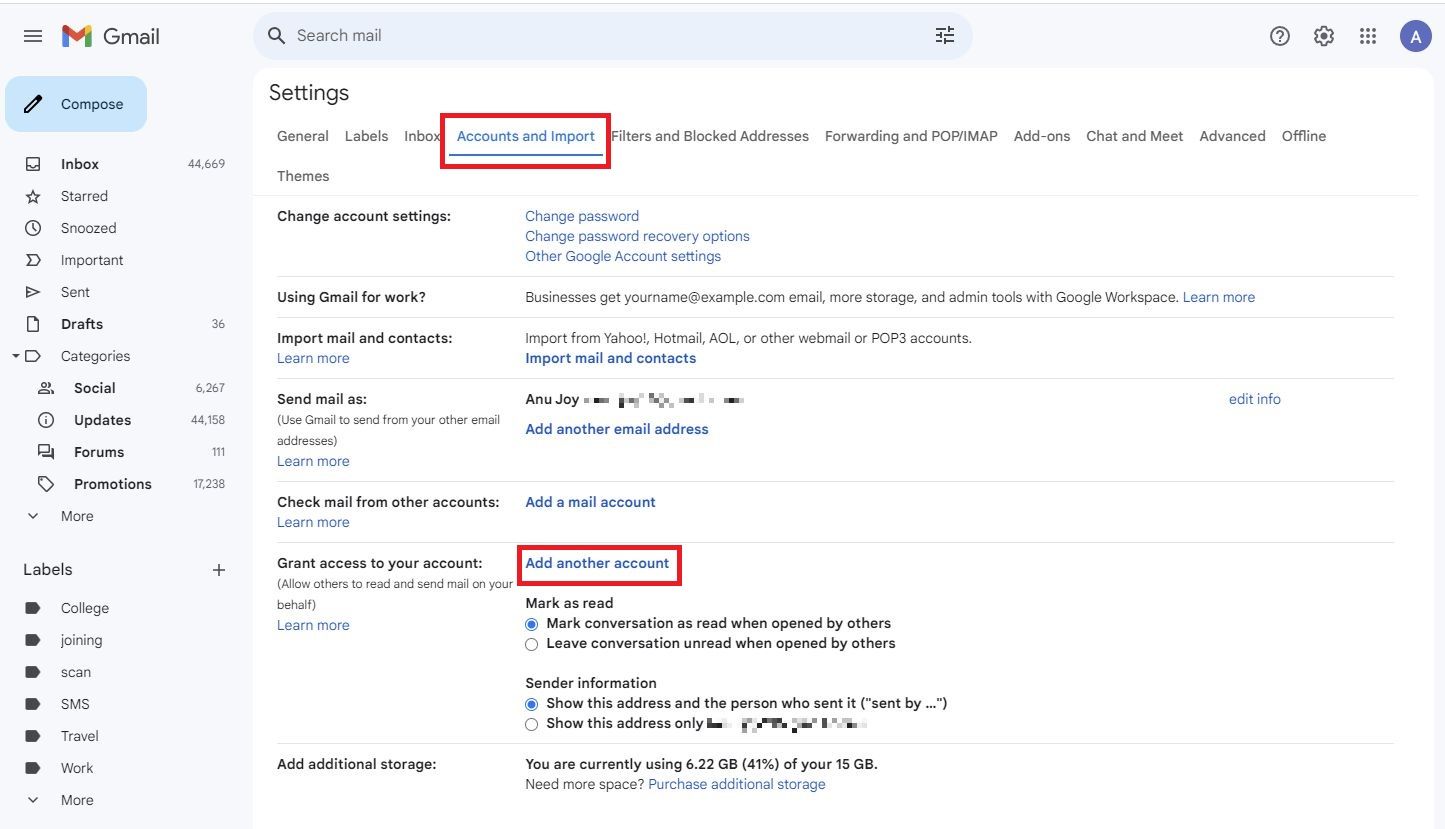
Task: Click Add another email address
Action: [617, 429]
